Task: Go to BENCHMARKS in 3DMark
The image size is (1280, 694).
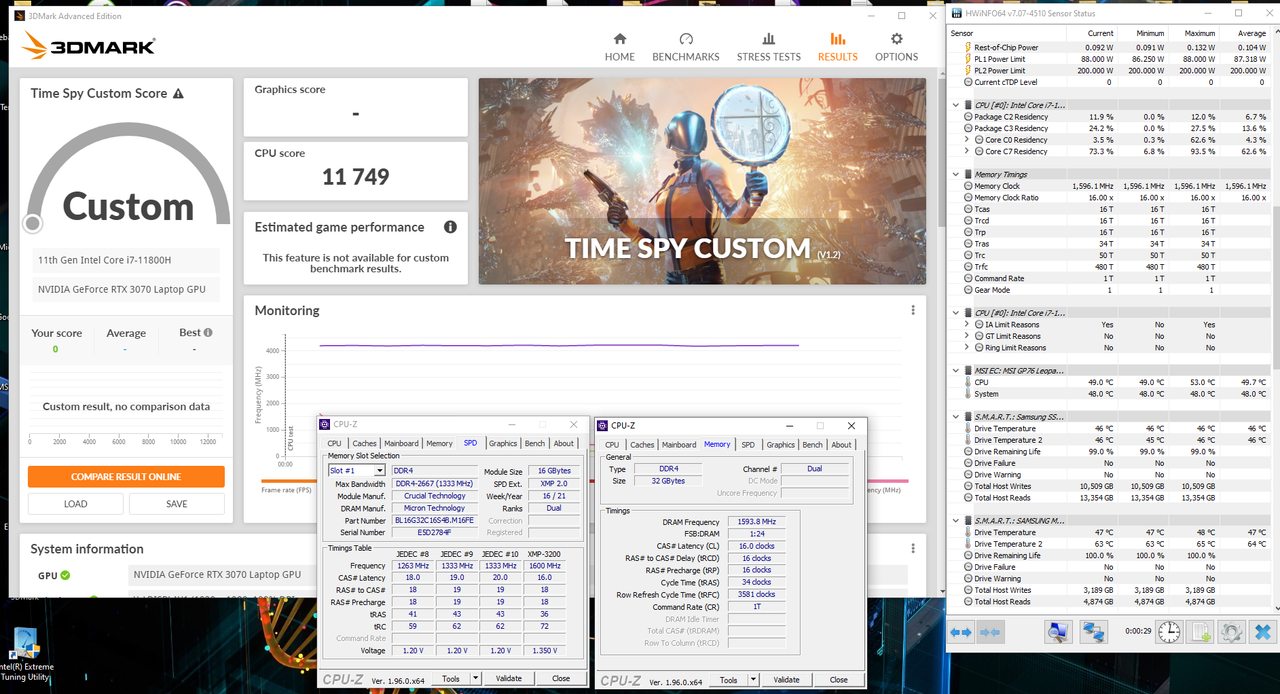Action: coord(686,47)
